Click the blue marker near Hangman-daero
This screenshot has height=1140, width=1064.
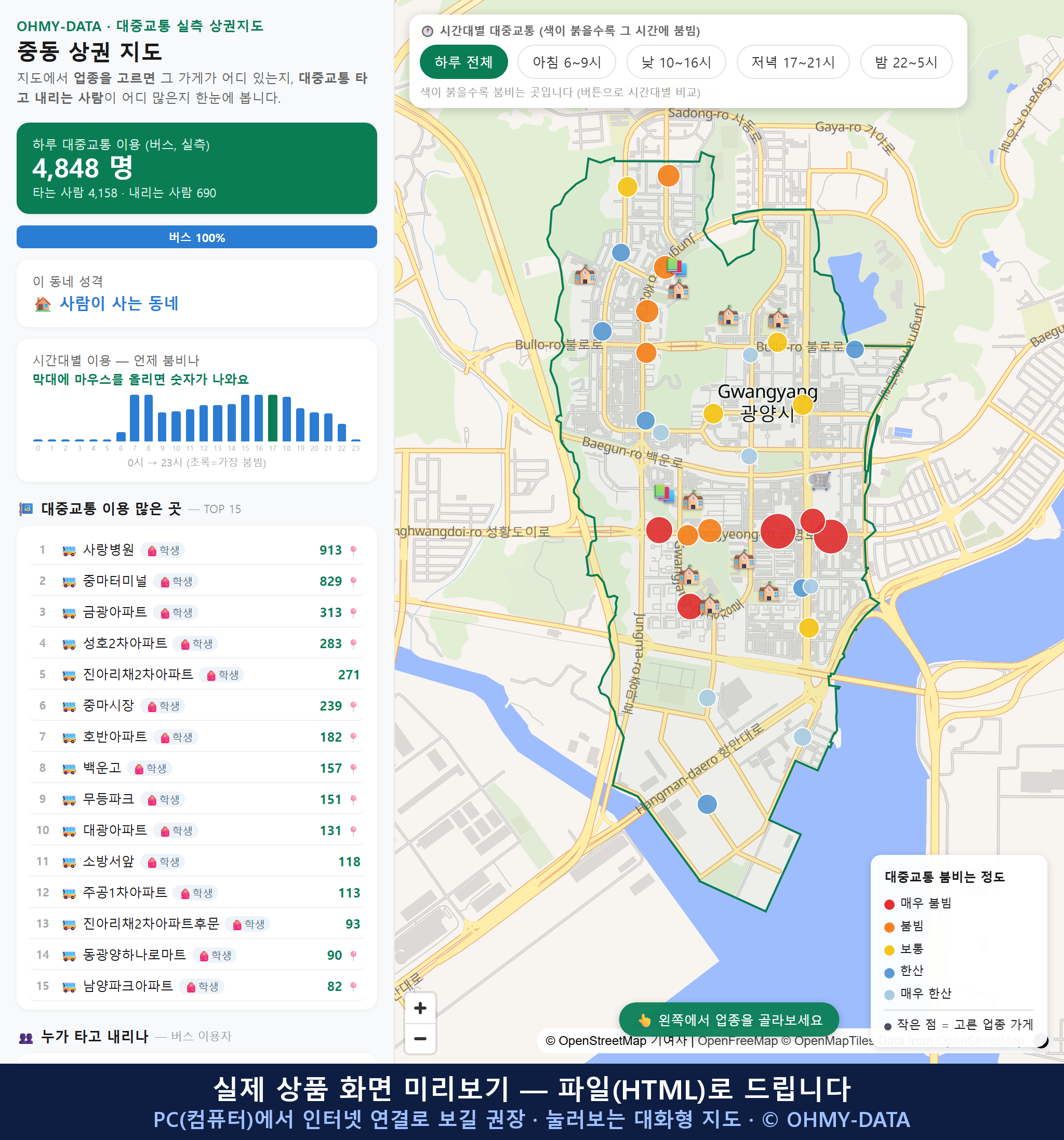click(x=707, y=804)
